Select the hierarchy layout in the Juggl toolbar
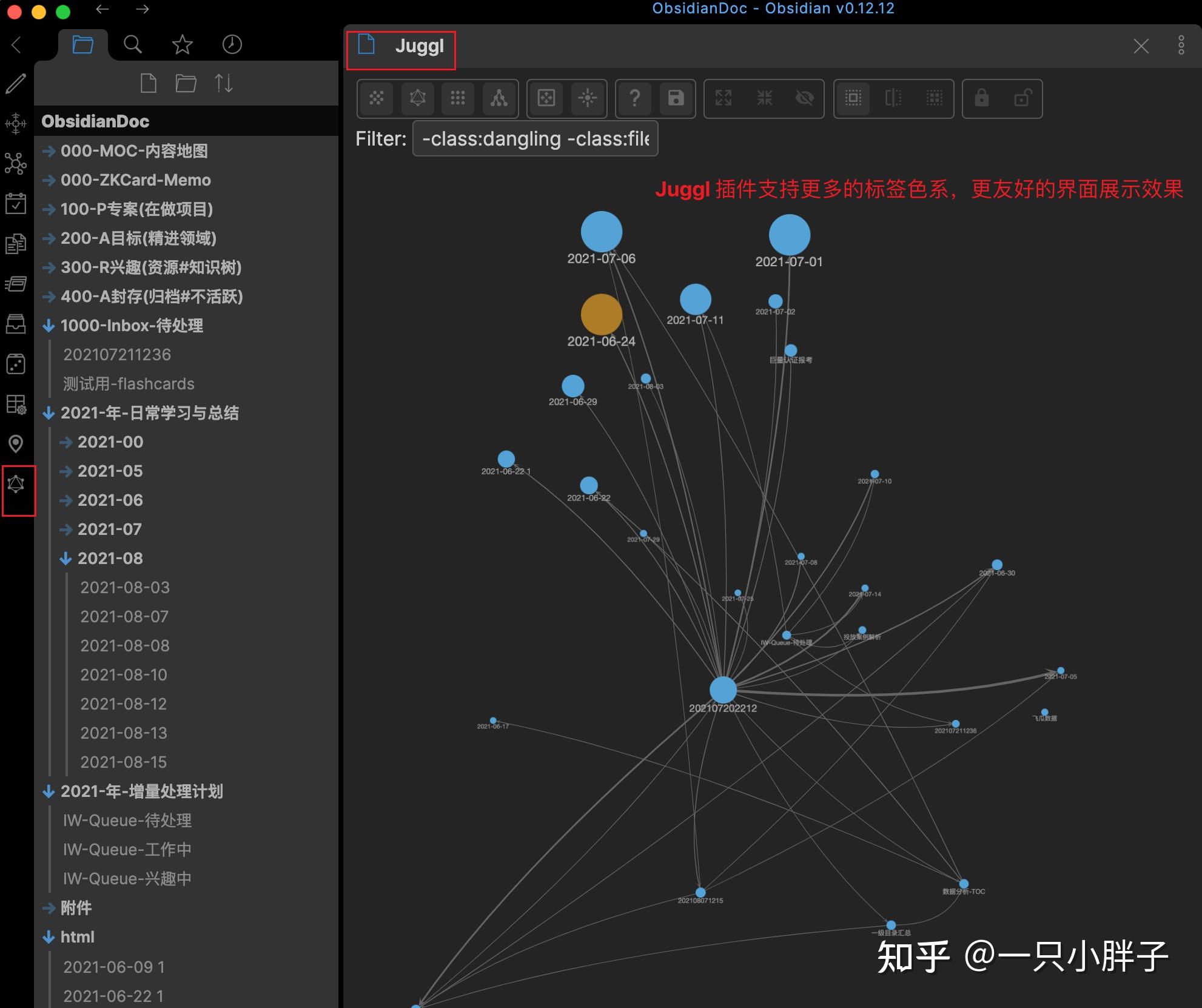Image resolution: width=1202 pixels, height=1008 pixels. 499,98
